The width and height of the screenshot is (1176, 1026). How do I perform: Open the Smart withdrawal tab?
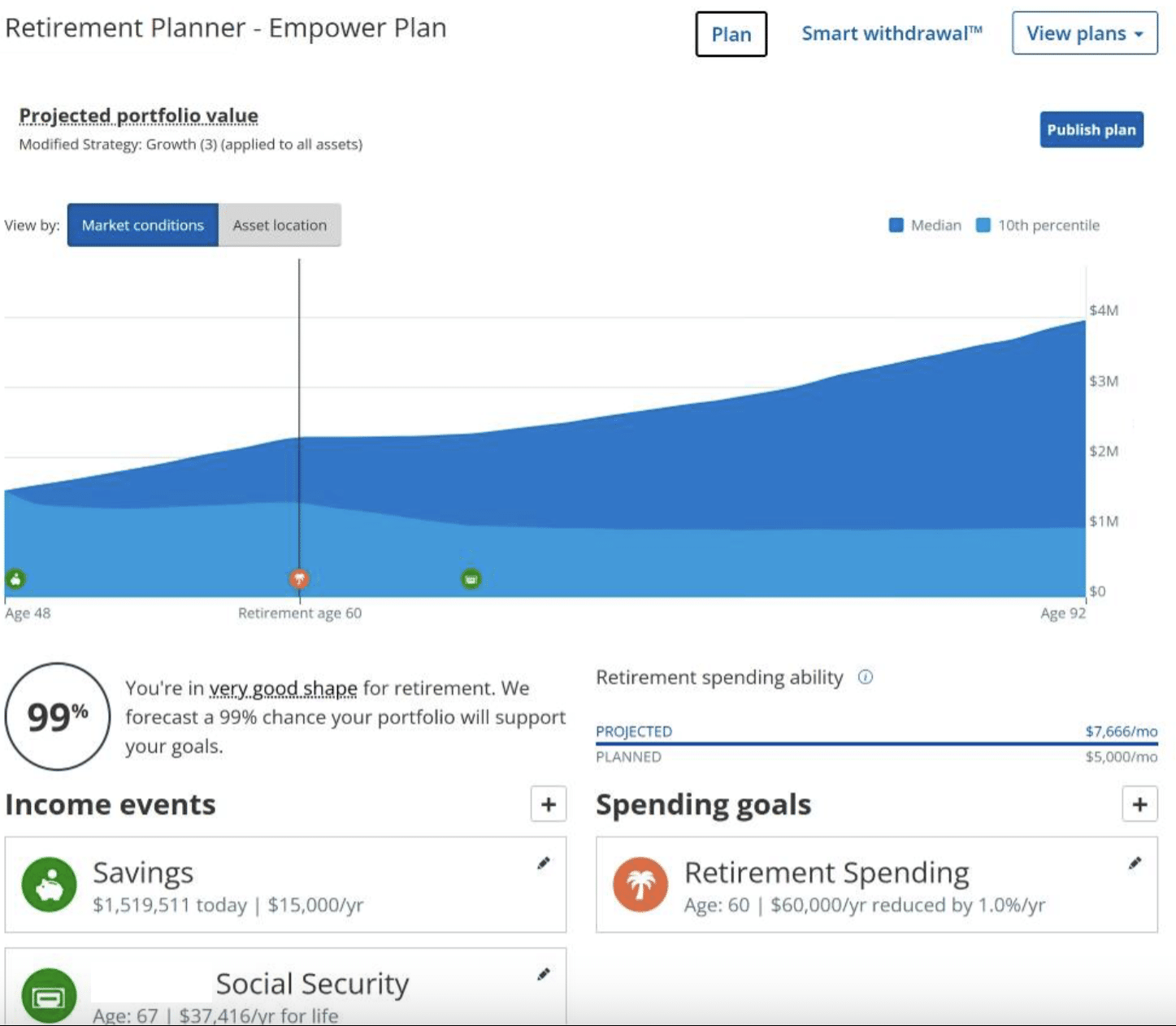[x=892, y=33]
